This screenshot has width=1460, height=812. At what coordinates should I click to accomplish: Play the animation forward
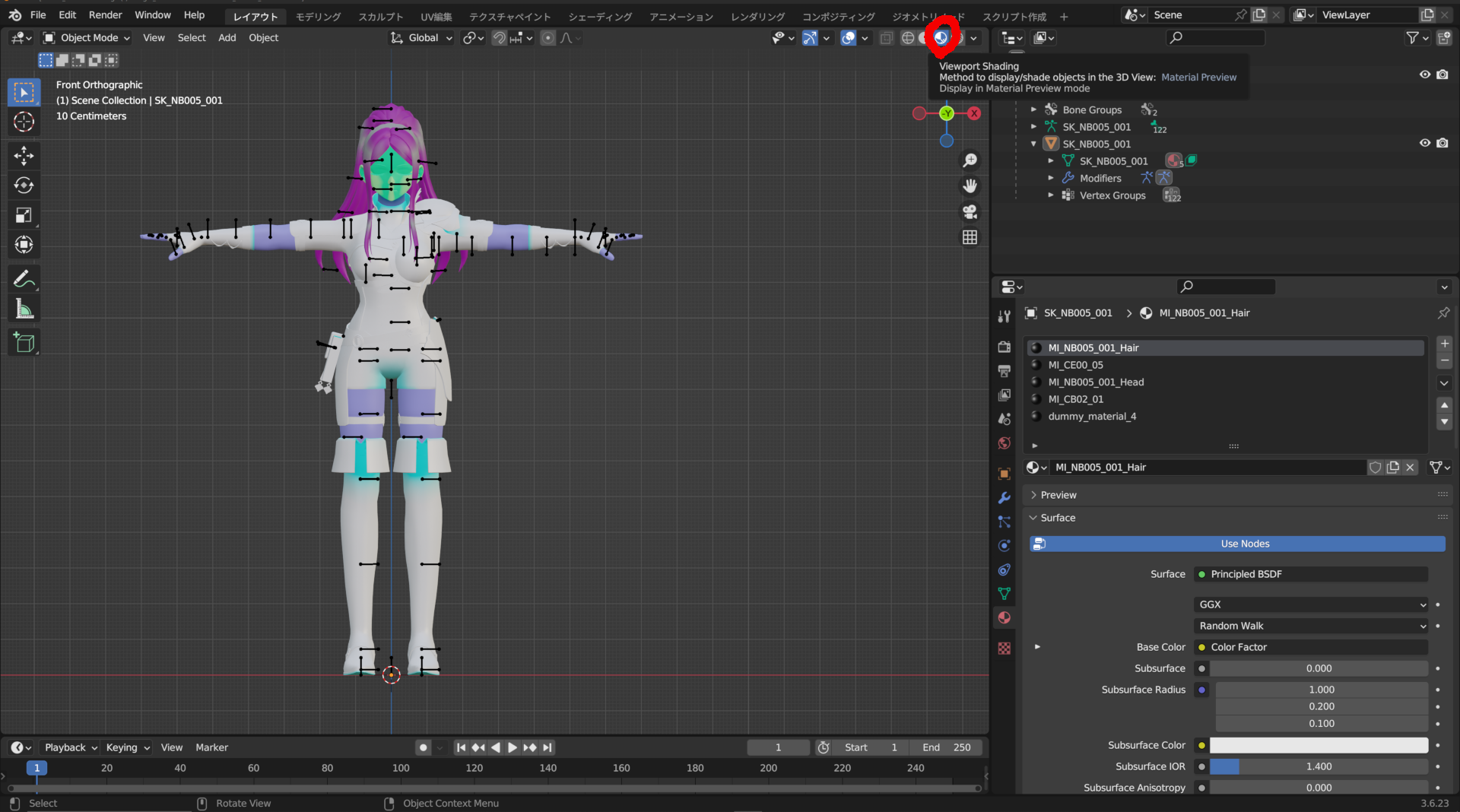(513, 748)
